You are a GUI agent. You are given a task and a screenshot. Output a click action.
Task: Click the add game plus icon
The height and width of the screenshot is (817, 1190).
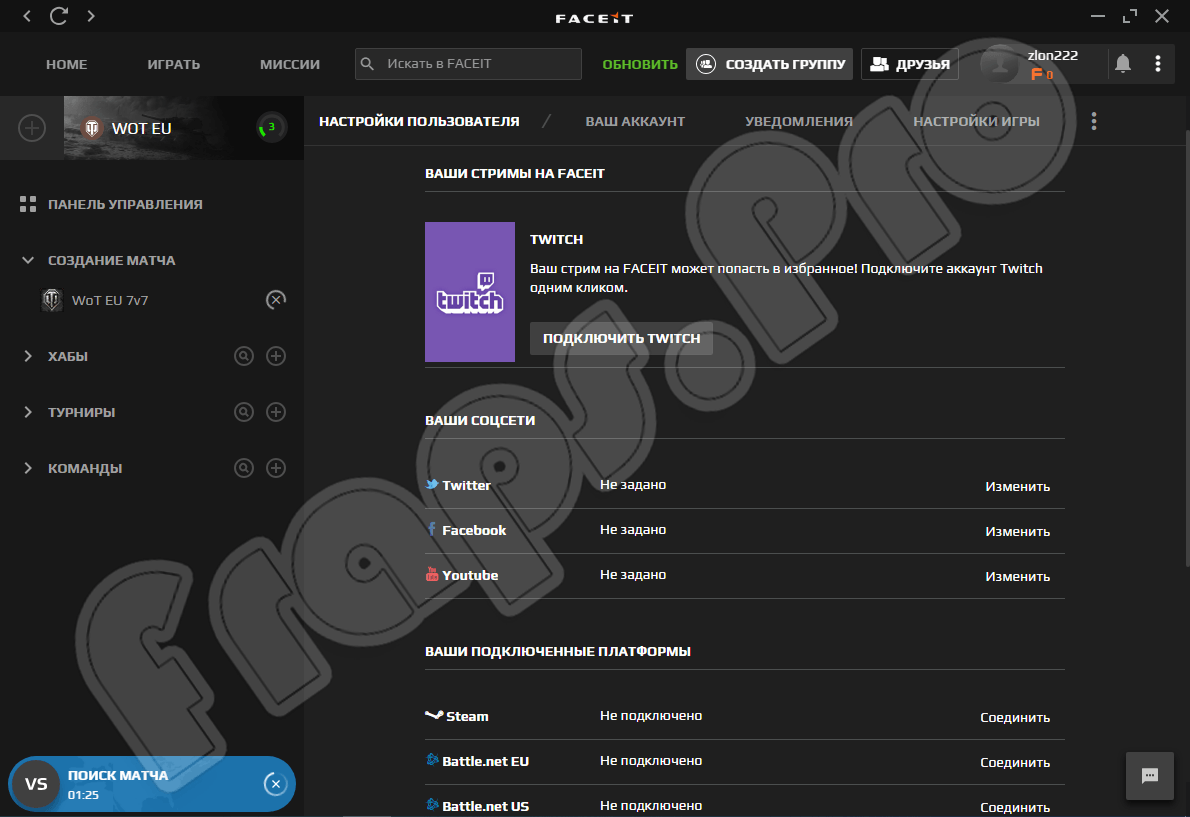[x=32, y=128]
